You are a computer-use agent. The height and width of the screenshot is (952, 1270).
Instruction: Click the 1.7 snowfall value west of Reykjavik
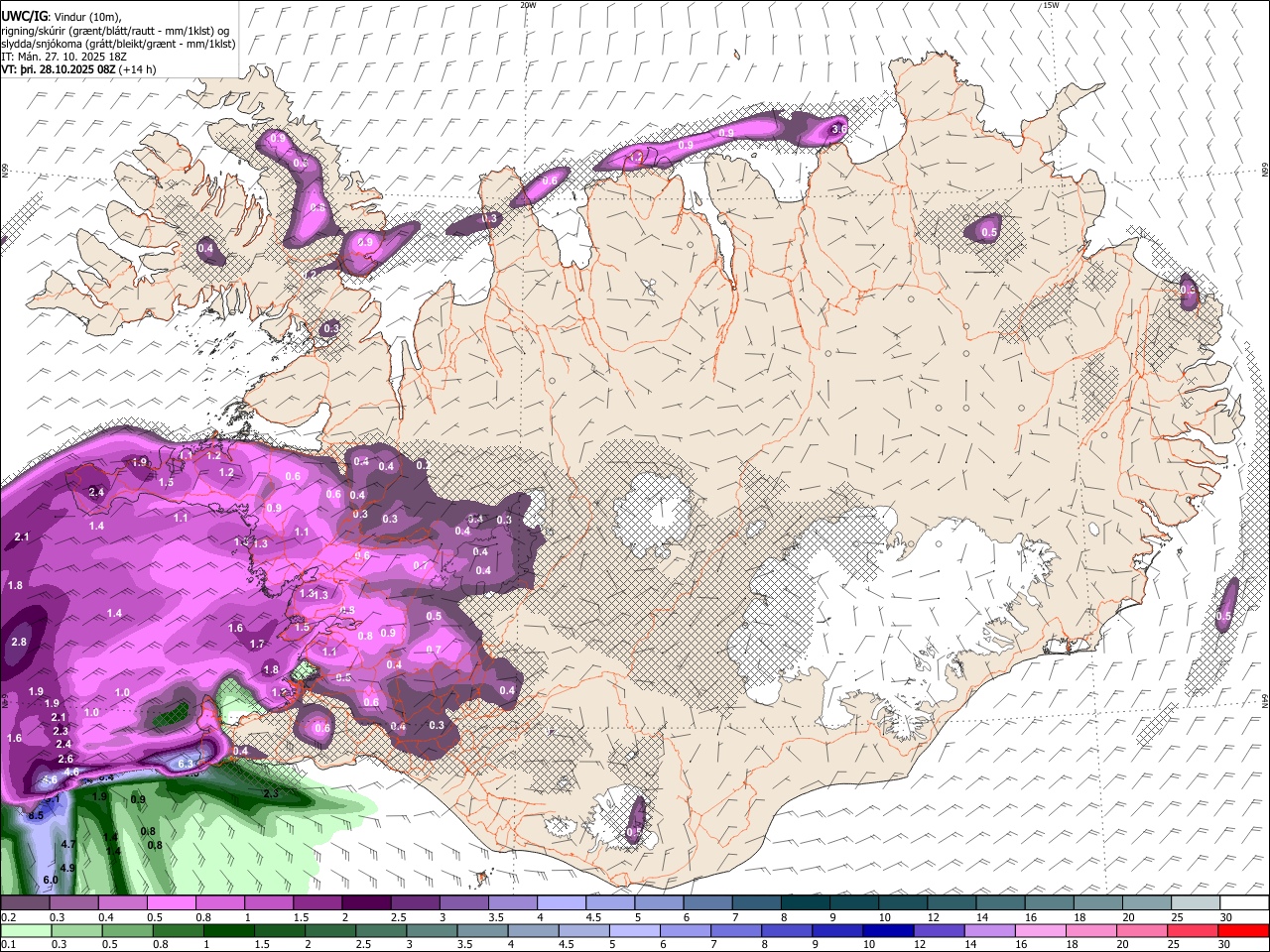tap(257, 644)
